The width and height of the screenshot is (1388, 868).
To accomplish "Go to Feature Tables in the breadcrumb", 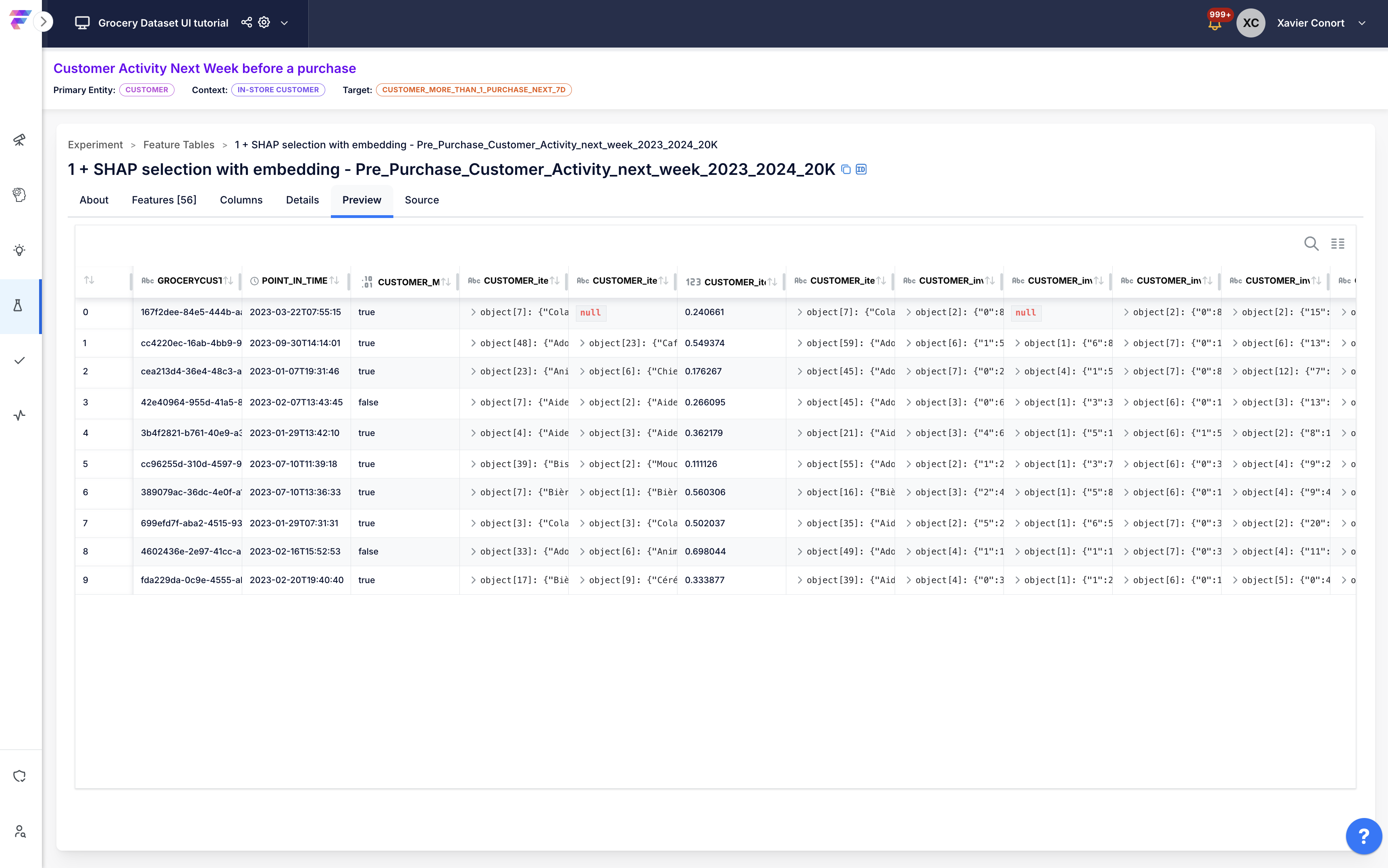I will coord(179,145).
